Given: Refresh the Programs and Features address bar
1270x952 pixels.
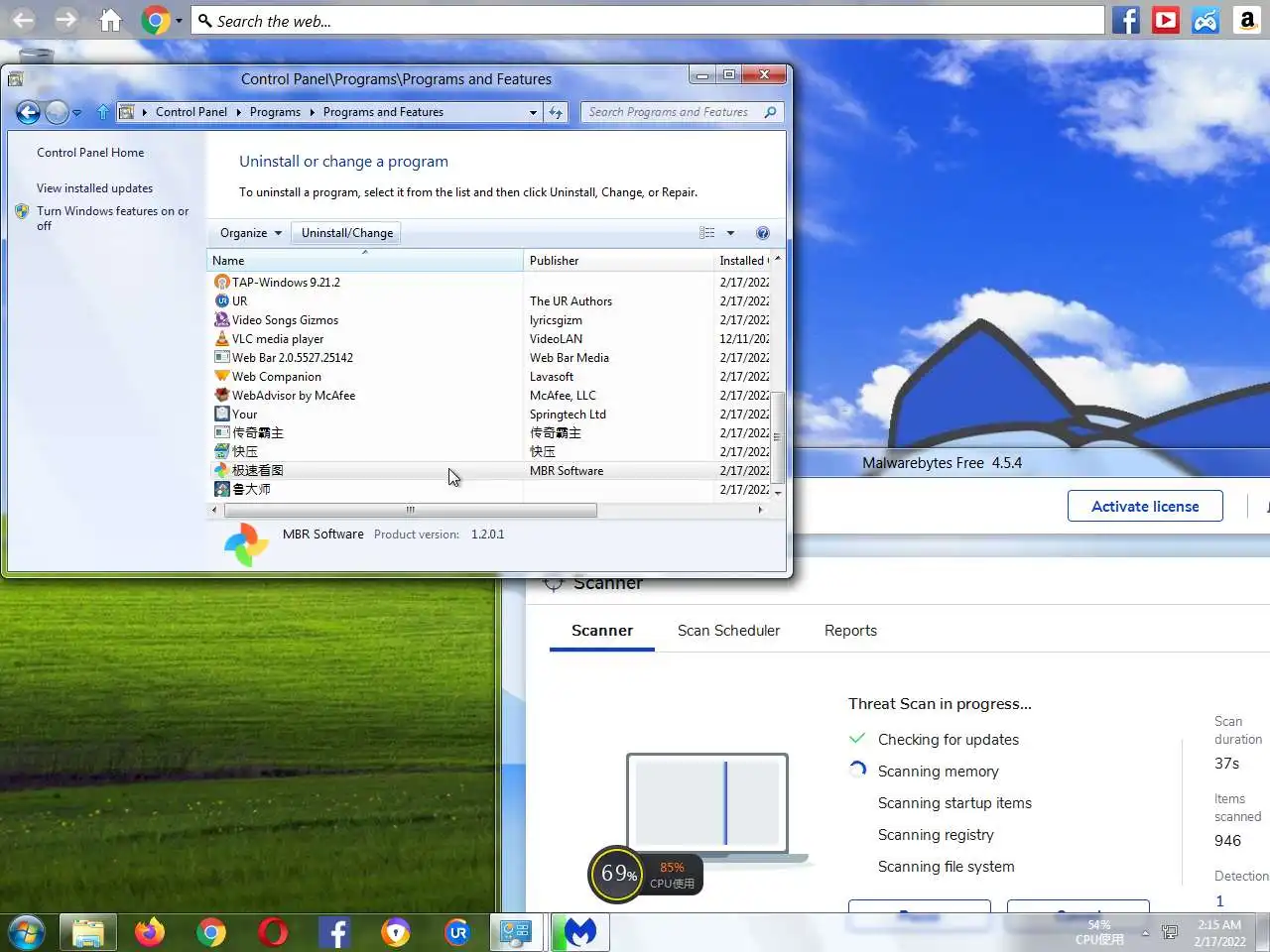Looking at the screenshot, I should (556, 112).
